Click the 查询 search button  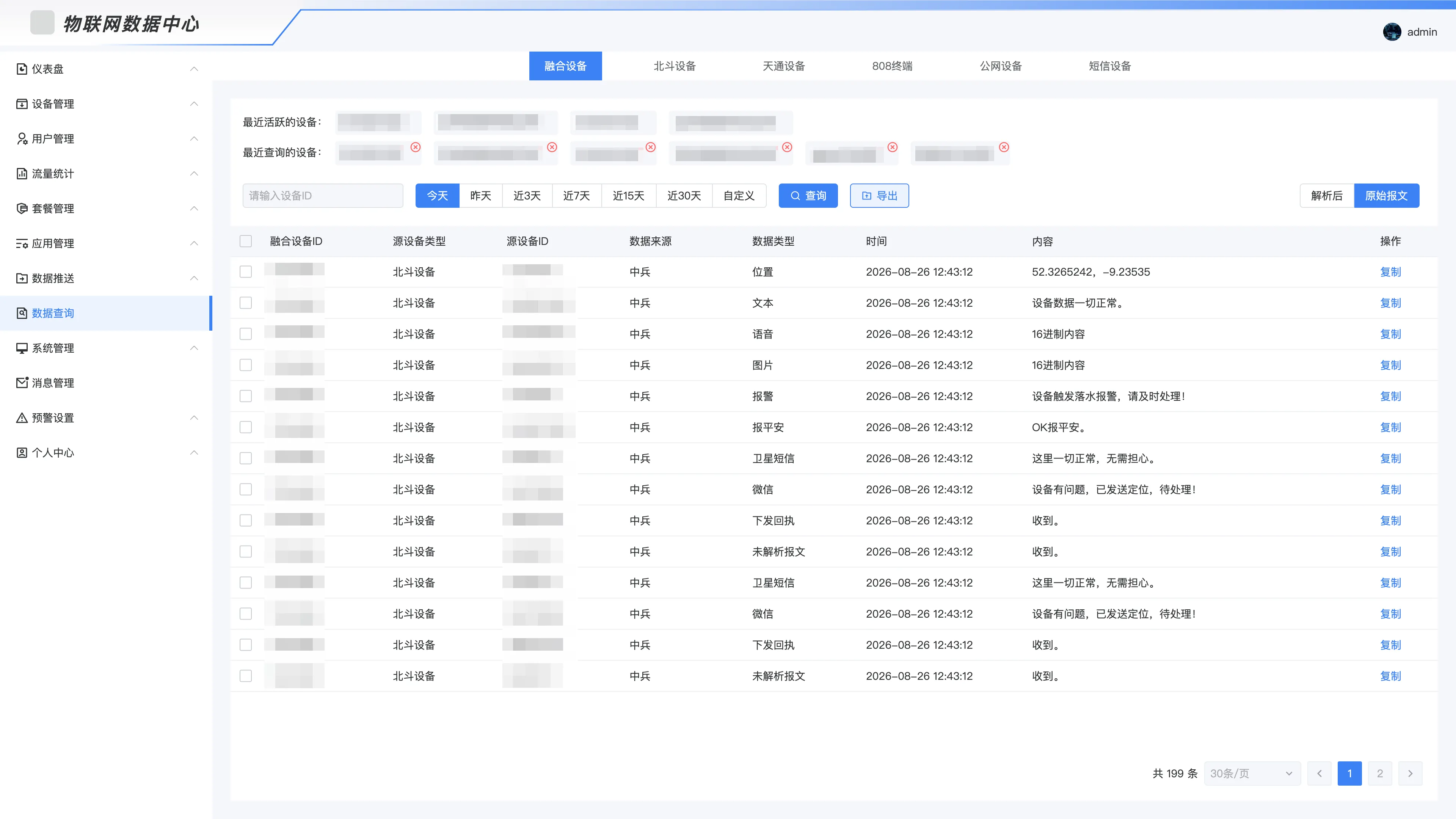coord(808,196)
